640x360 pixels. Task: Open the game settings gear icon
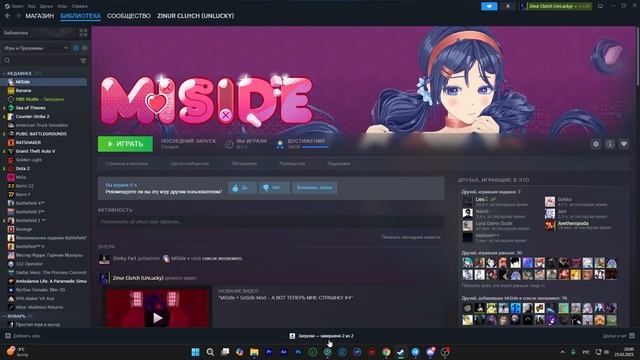click(x=596, y=144)
